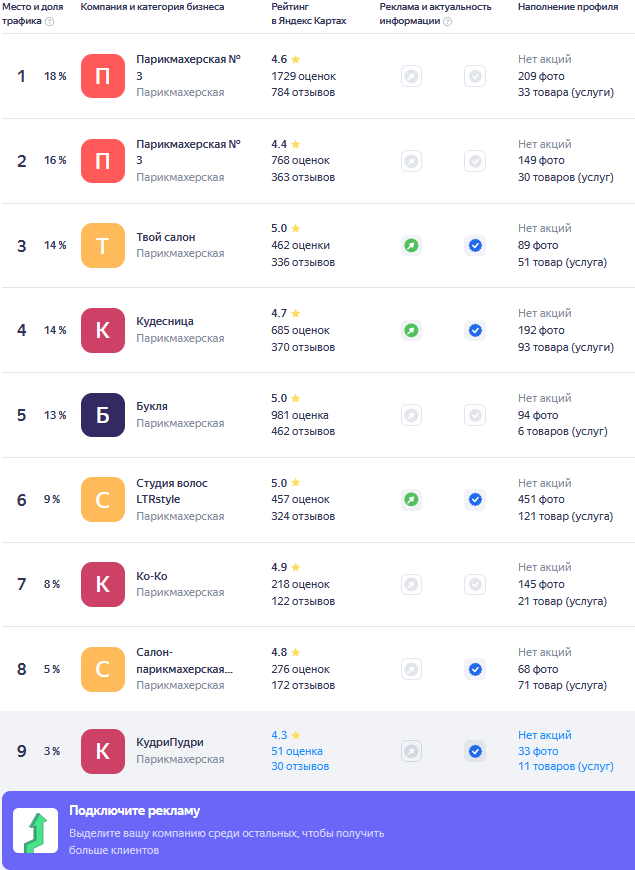The image size is (635, 870).
Task: Click 'Нет акций' link in КудриПудри row
Action: [x=545, y=735]
